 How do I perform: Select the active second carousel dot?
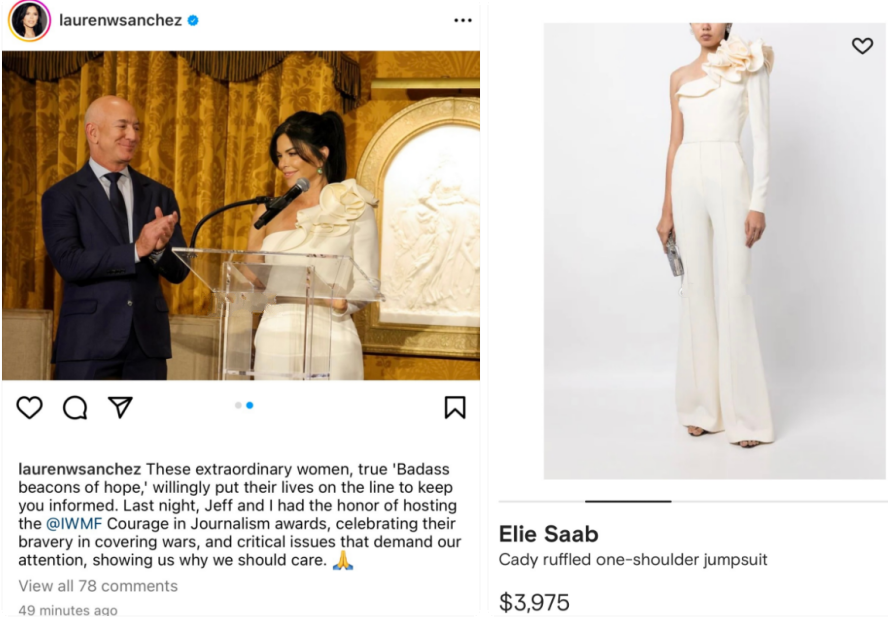click(x=249, y=405)
